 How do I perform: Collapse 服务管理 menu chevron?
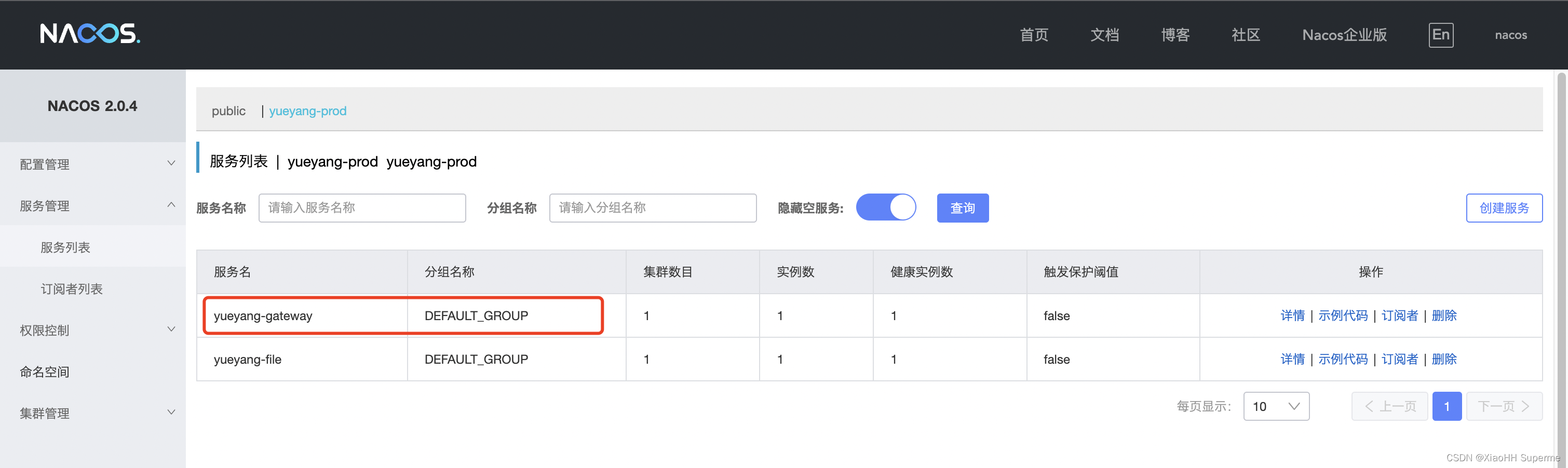pos(171,205)
